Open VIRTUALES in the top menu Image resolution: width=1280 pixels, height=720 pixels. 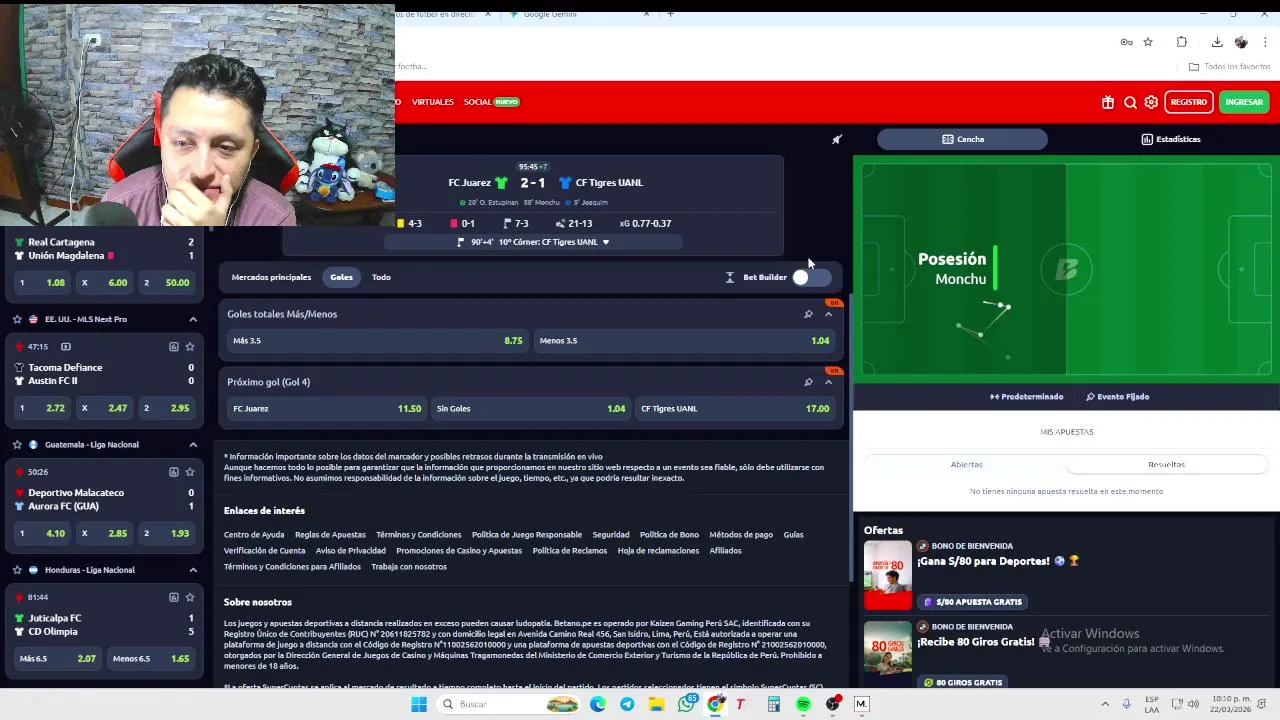click(433, 102)
